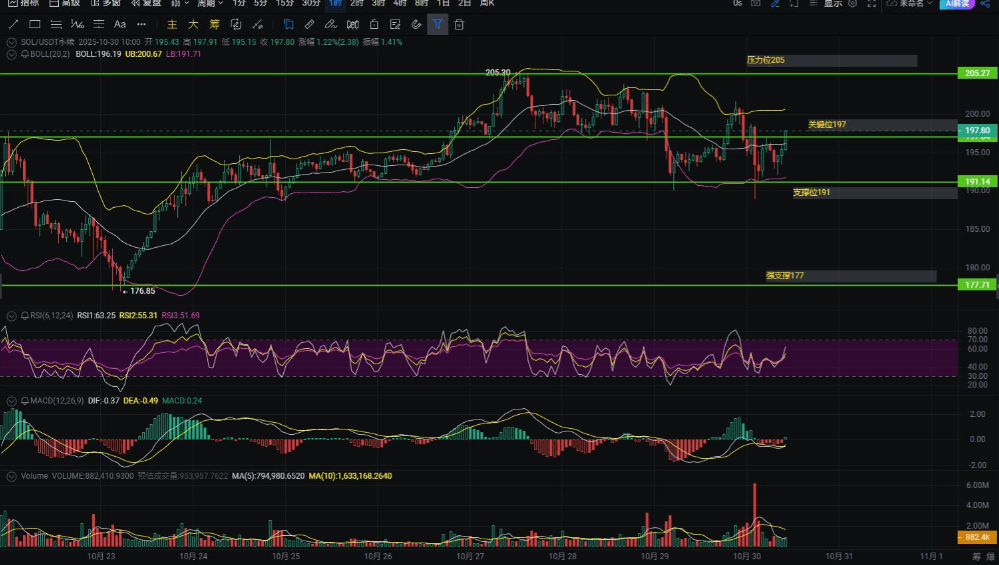This screenshot has width=999, height=565.
Task: Switch to the 15分 timeframe
Action: click(284, 4)
